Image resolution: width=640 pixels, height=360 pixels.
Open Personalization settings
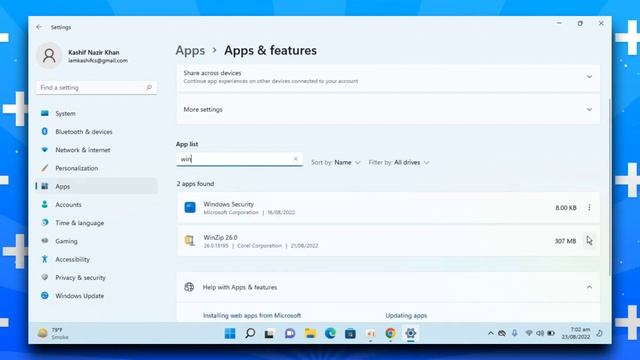coord(96,168)
